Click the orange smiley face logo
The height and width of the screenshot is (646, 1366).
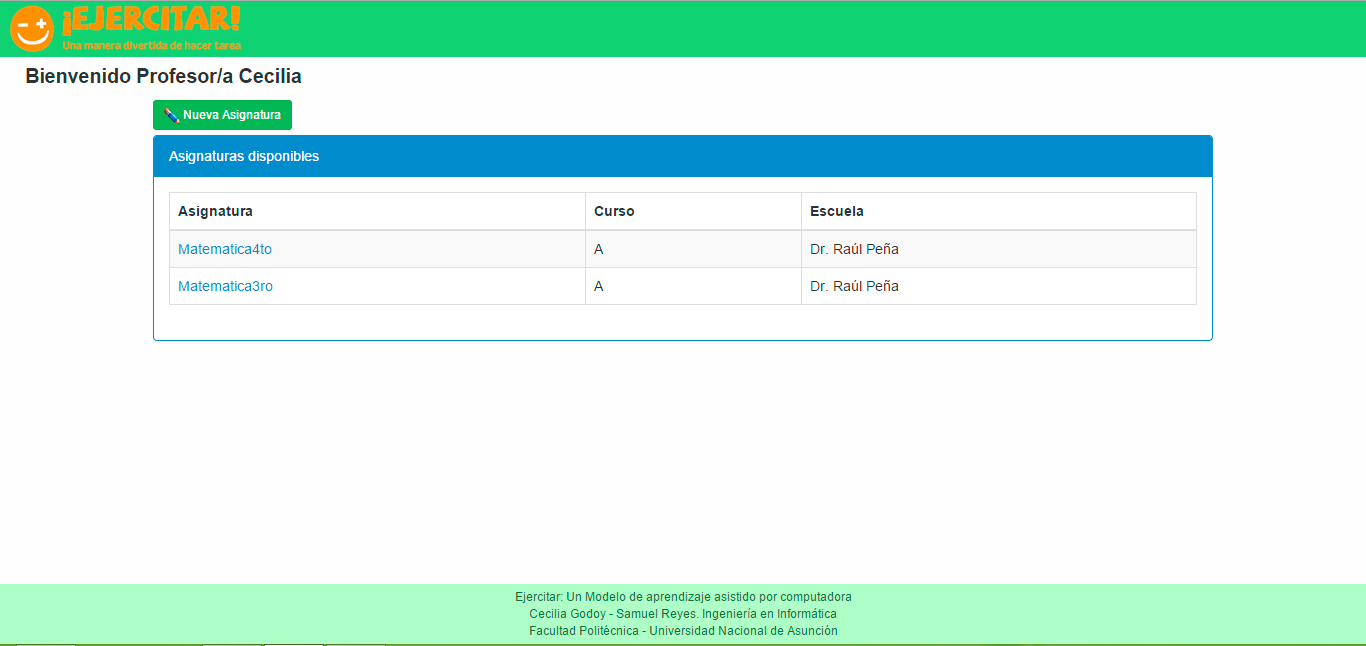[31, 28]
